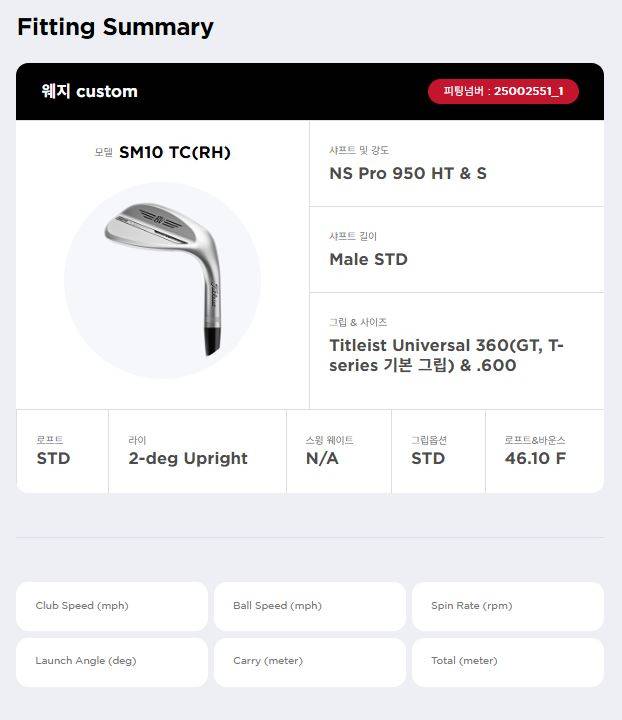622x720 pixels.
Task: Click the red fitting number 25002551_1 badge
Action: click(503, 91)
